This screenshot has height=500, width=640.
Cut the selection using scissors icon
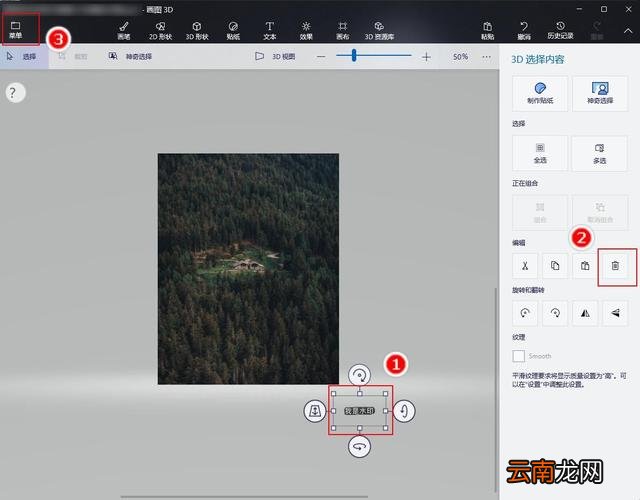pyautogui.click(x=525, y=266)
